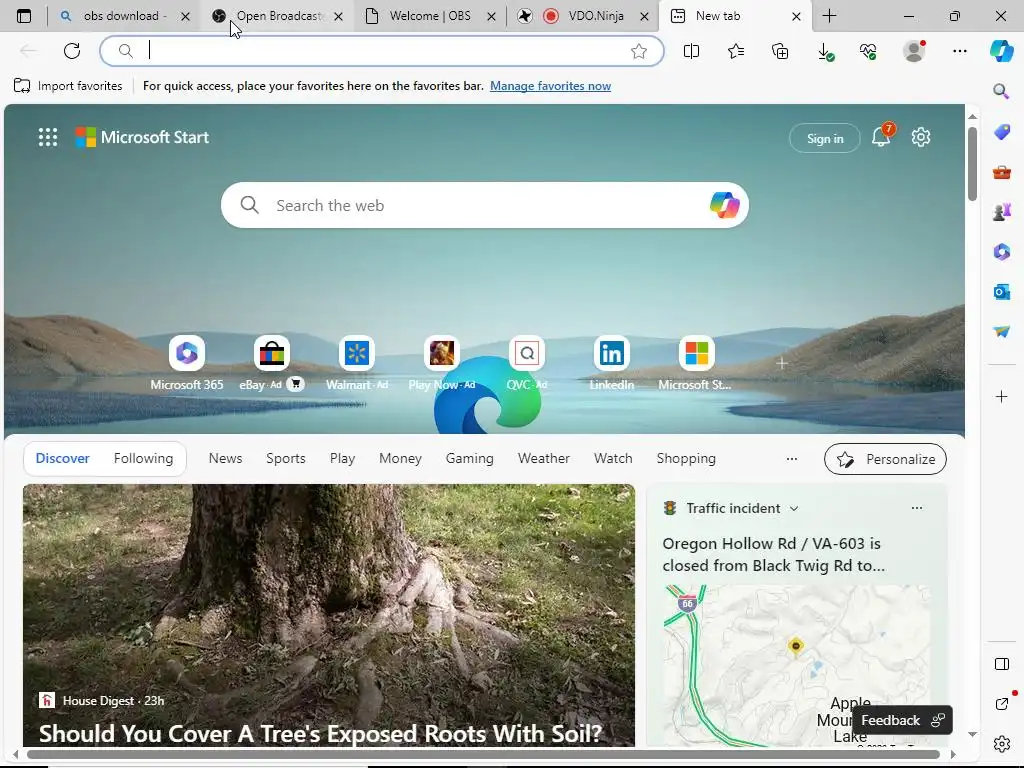Screen dimensions: 1024x768
Task: Close the VDO.Ninja tab
Action: pos(644,16)
